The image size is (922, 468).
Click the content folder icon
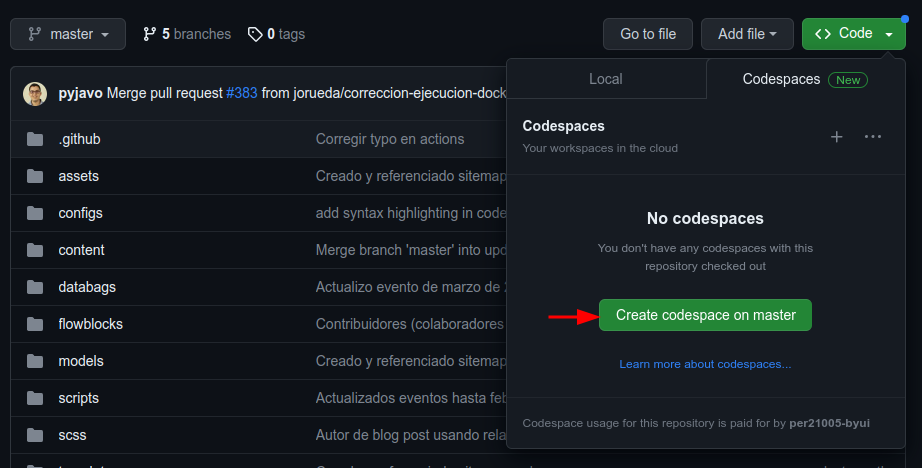(x=35, y=250)
